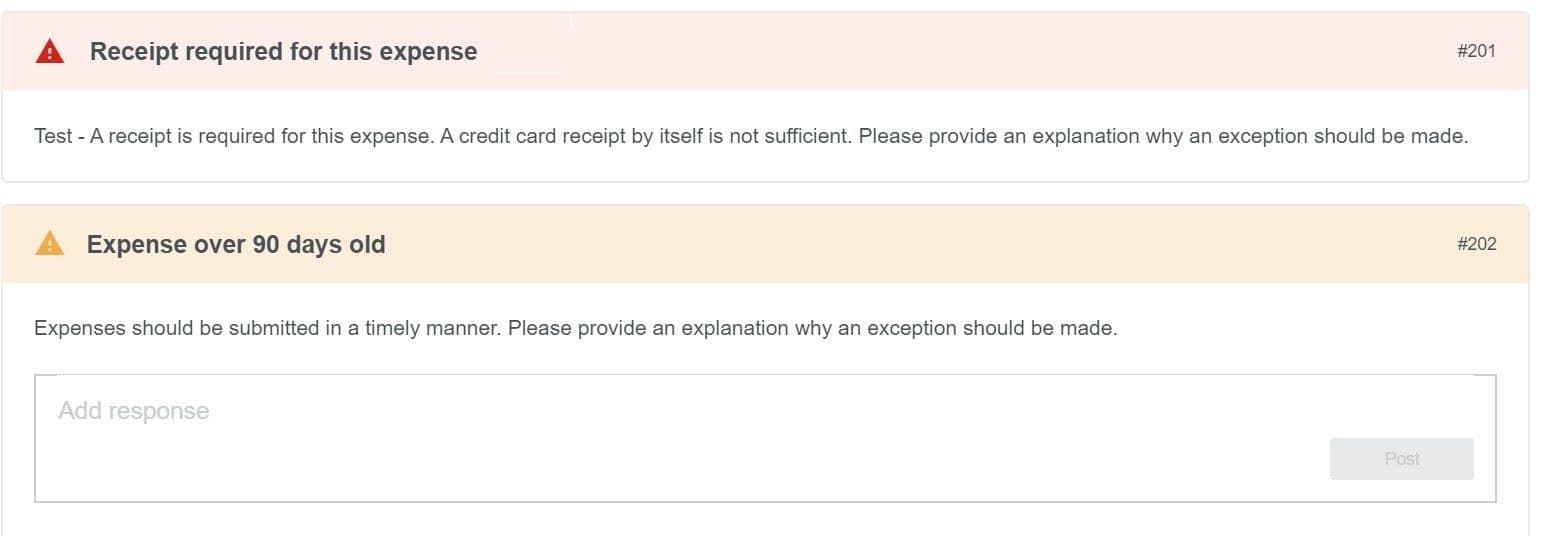This screenshot has width=1548, height=536.
Task: Select the "Expense over 90 days old" heading
Action: coord(236,244)
